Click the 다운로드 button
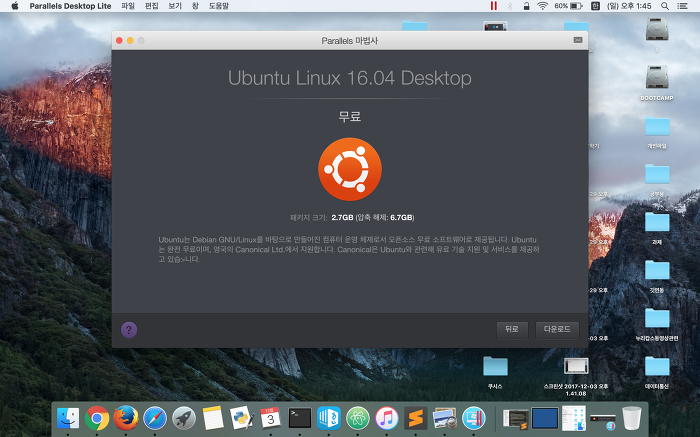 [557, 329]
